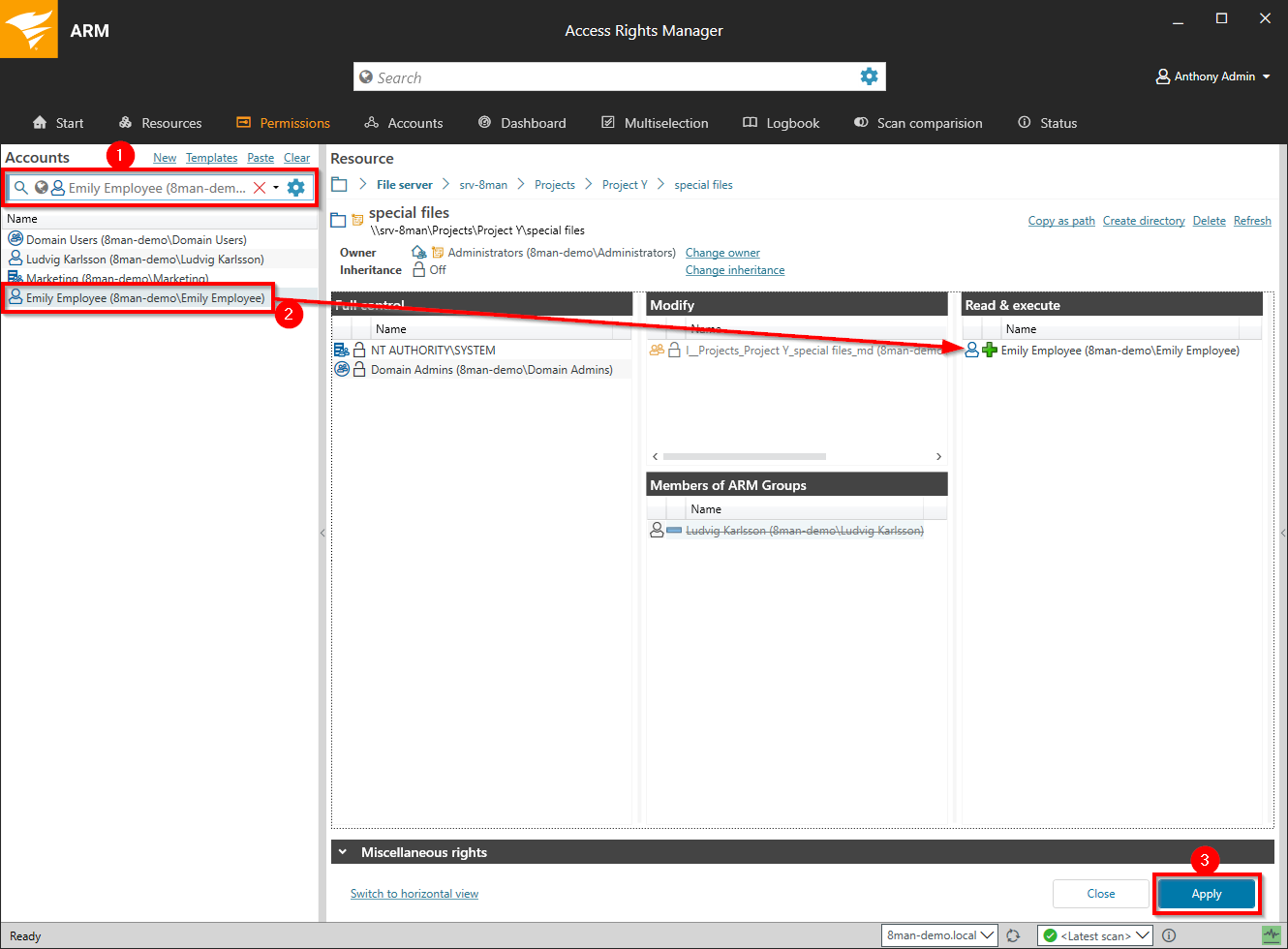Click the info icon in status bar
Viewport: 1288px width, 949px height.
pos(1169,935)
